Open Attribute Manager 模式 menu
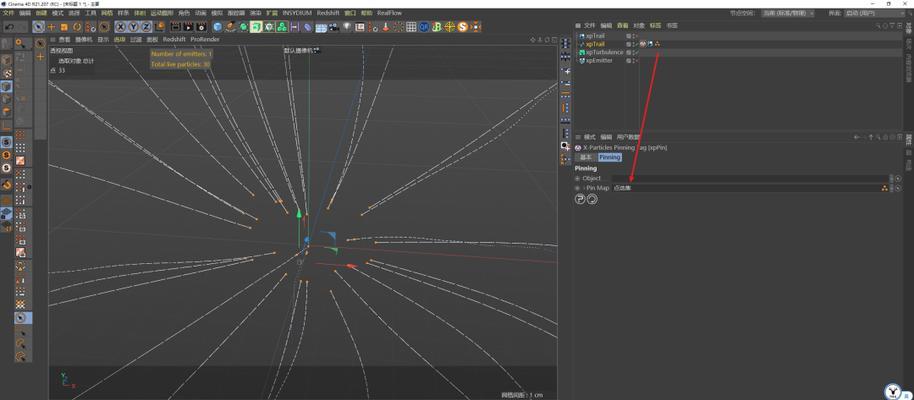This screenshot has width=914, height=400. tap(590, 137)
